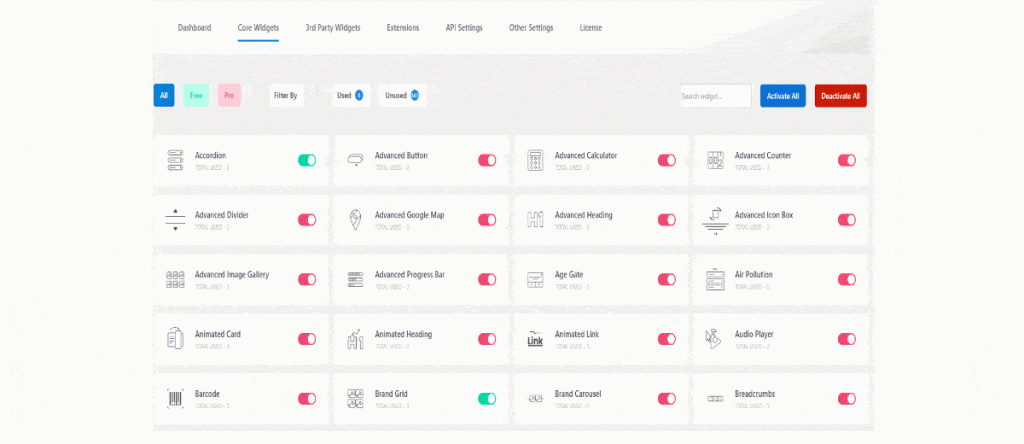Show only Unused widgets
The height and width of the screenshot is (444, 1024).
(402, 95)
